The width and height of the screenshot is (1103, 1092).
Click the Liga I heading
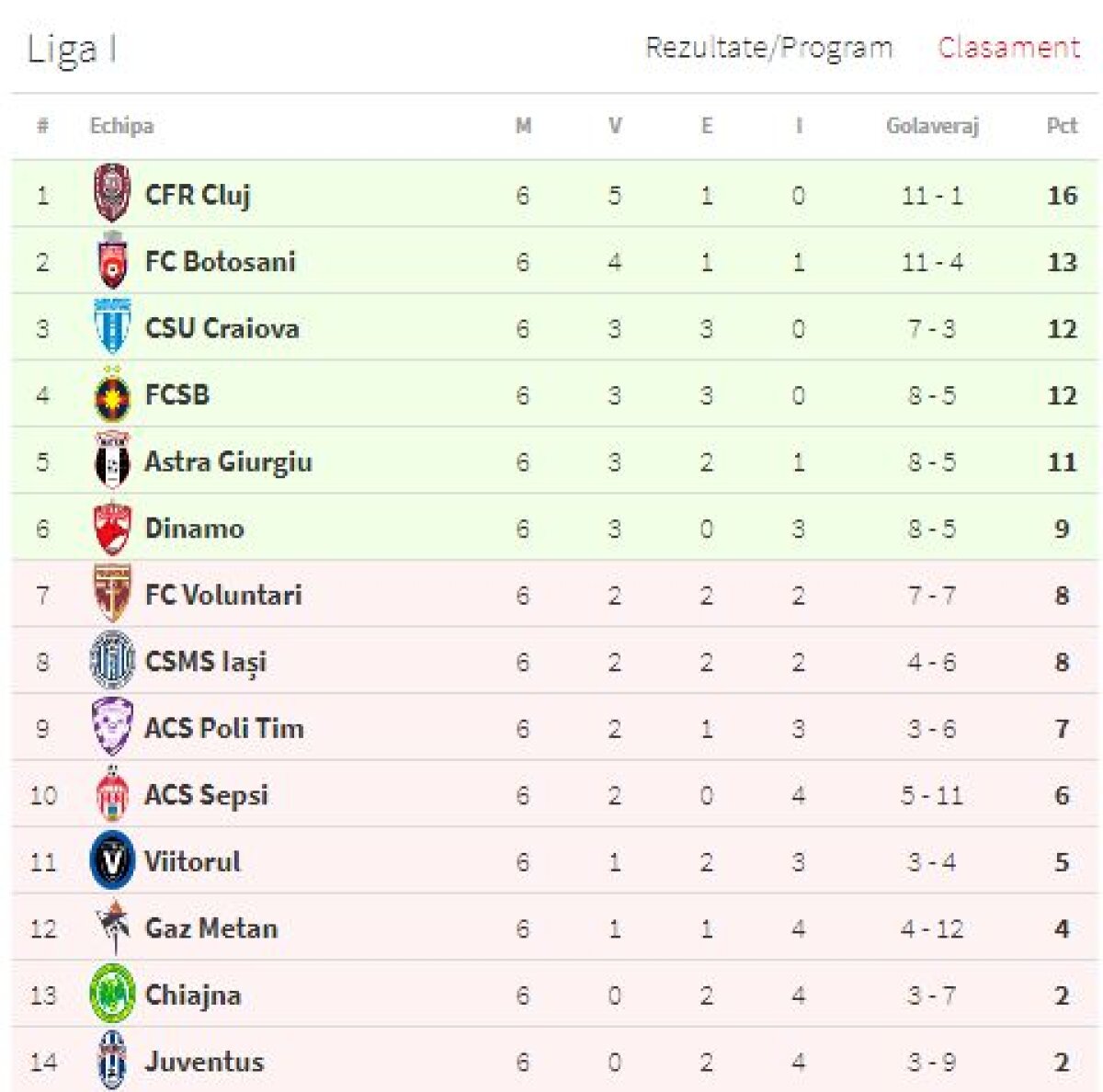[x=72, y=48]
